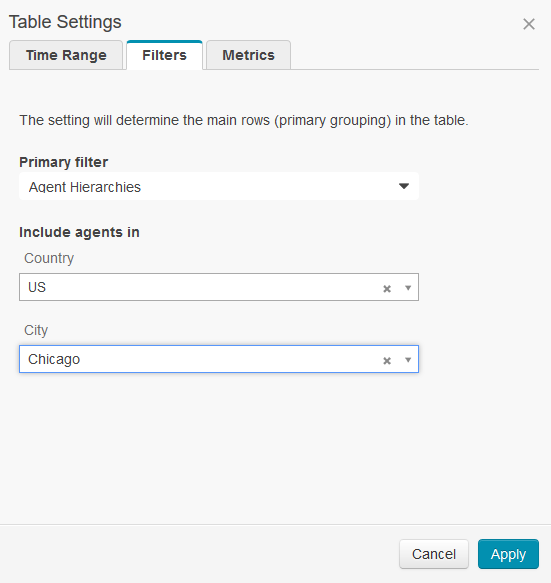Select the Filters tab
This screenshot has height=583, width=551.
tap(164, 55)
